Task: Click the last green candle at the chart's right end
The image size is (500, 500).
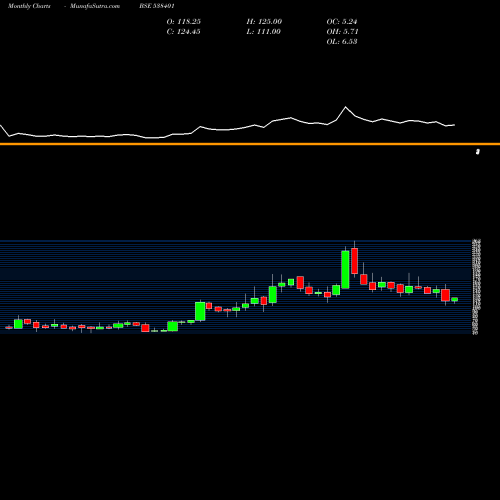Action: click(455, 299)
